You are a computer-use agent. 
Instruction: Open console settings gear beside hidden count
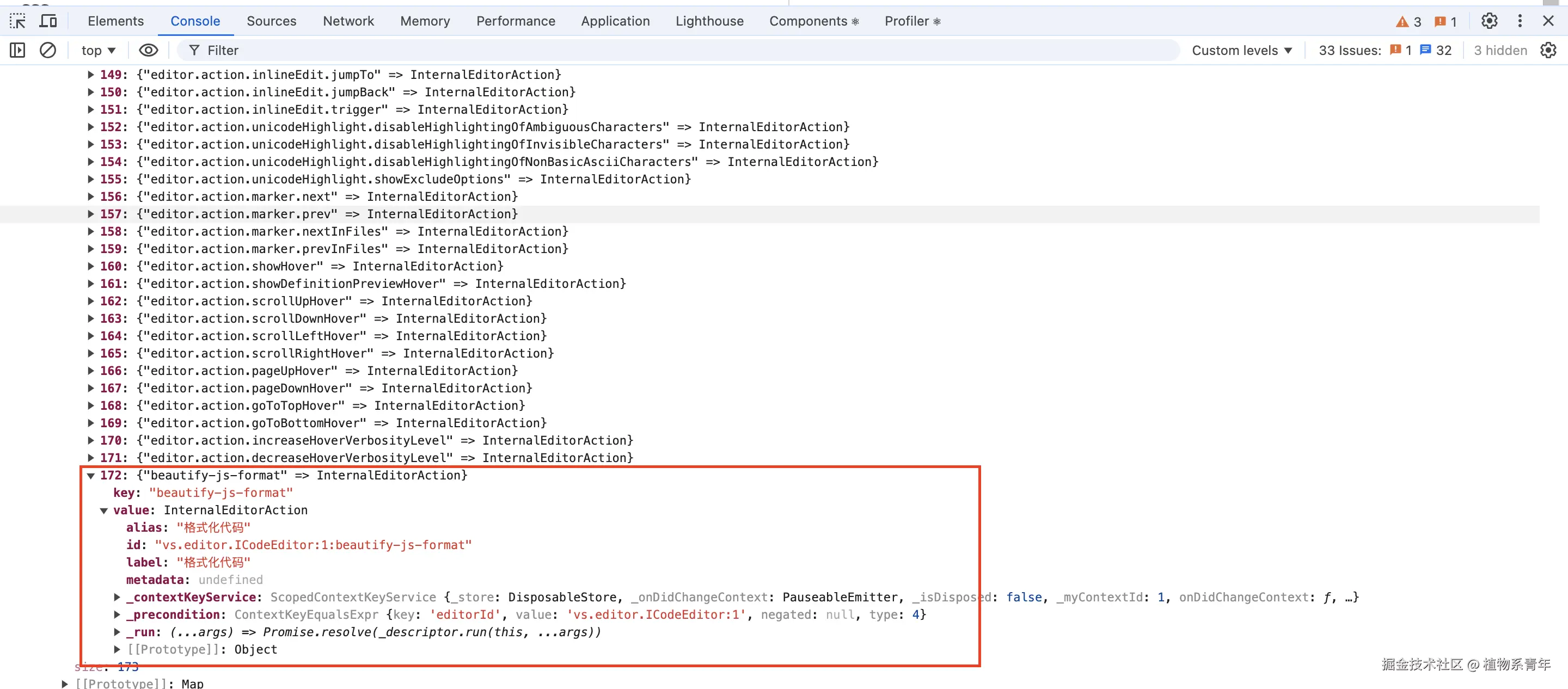(1548, 51)
